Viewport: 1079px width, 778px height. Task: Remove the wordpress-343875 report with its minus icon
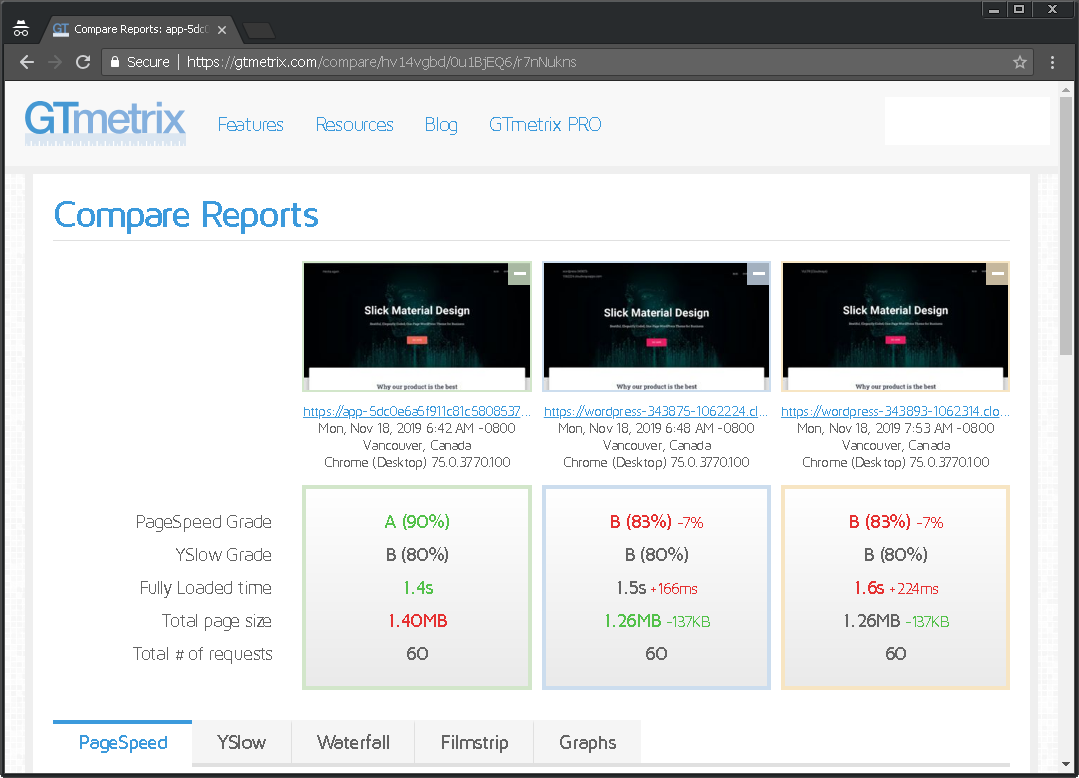point(758,274)
